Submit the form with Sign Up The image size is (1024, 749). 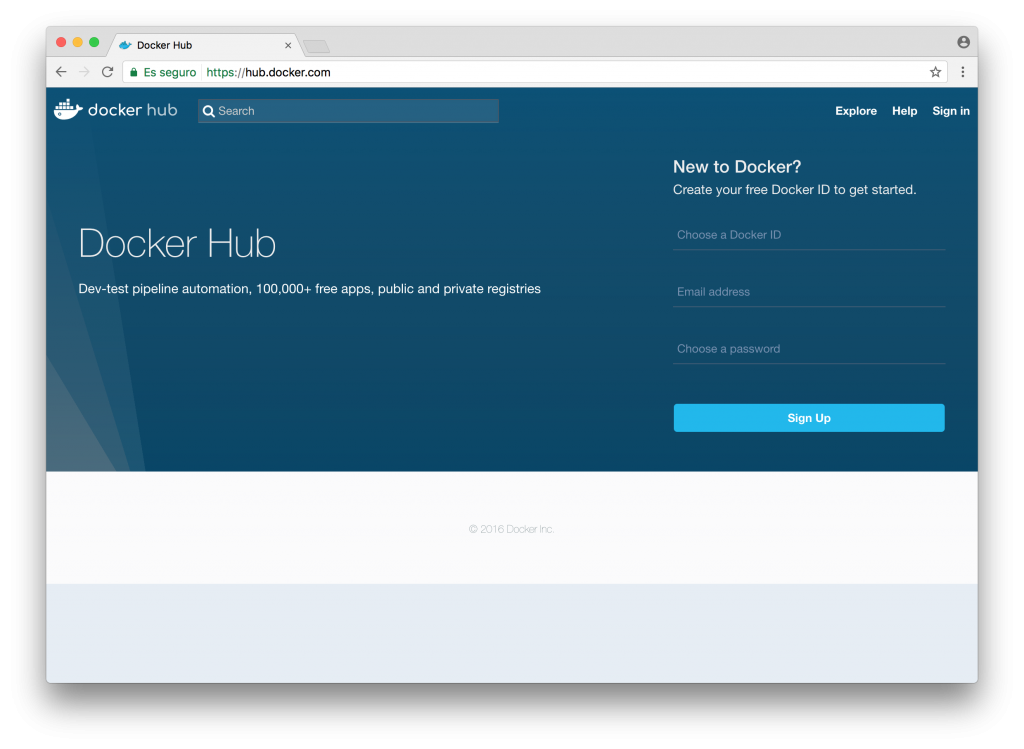[x=808, y=418]
